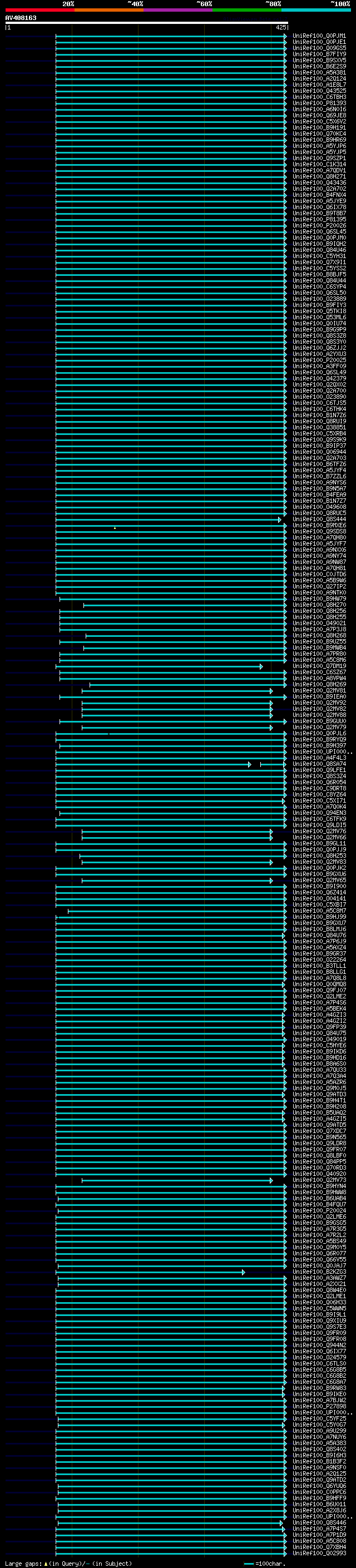Pick the UniRef100_A5C8M6 entry
This screenshot has width=356, height=1568.
tap(319, 660)
